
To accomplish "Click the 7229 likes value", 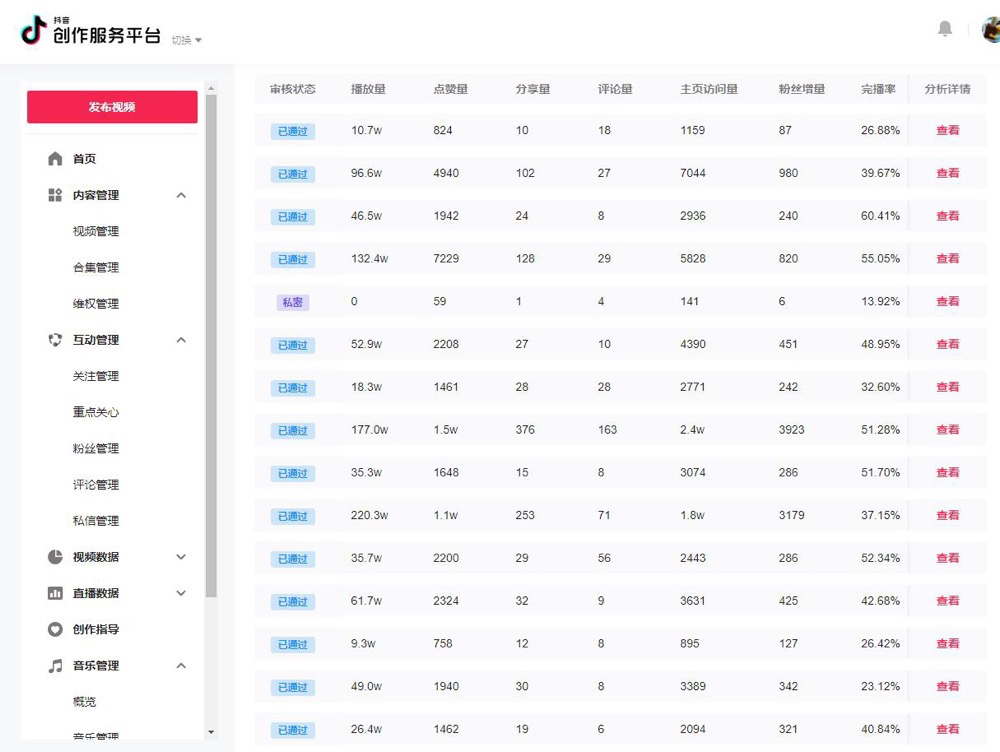I will [x=446, y=258].
